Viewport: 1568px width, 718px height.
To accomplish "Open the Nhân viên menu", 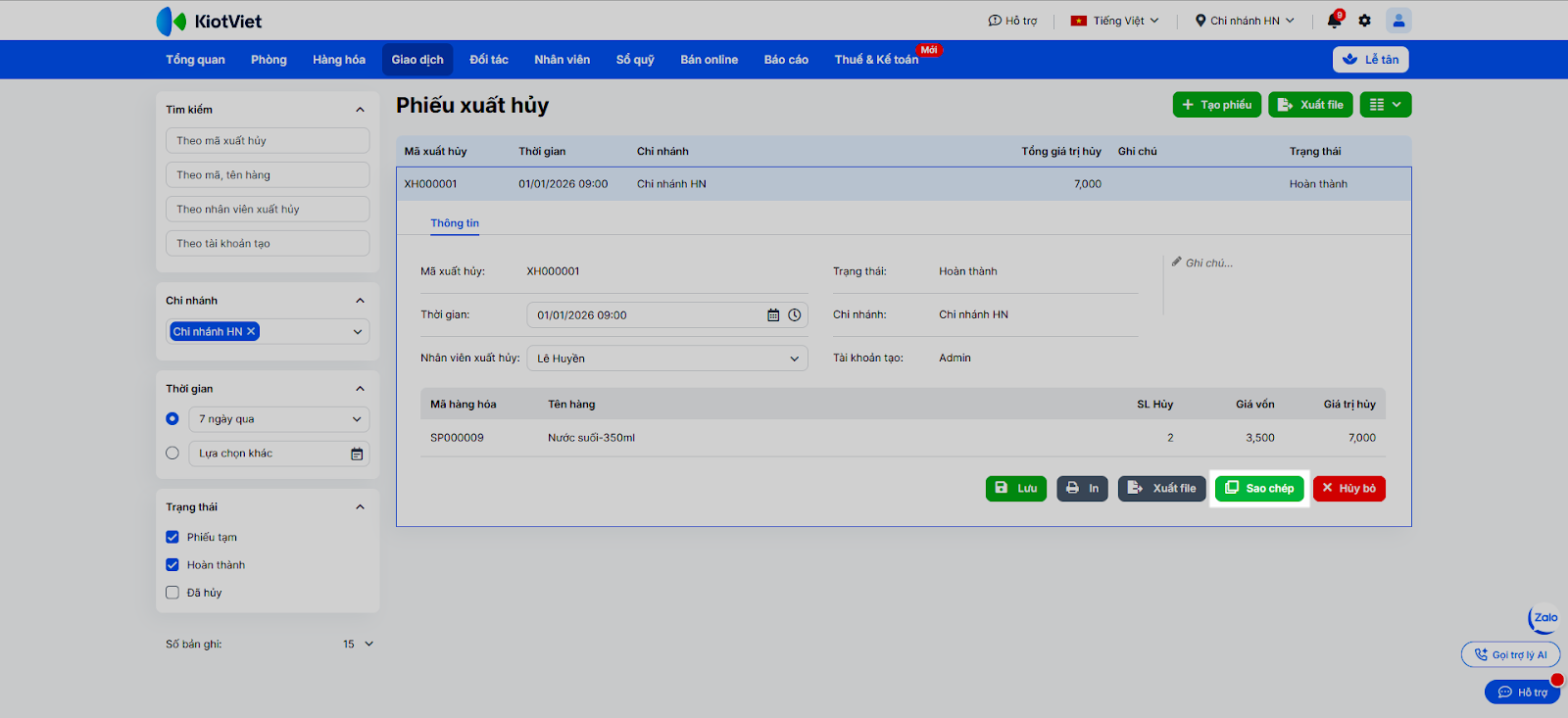I will (563, 60).
